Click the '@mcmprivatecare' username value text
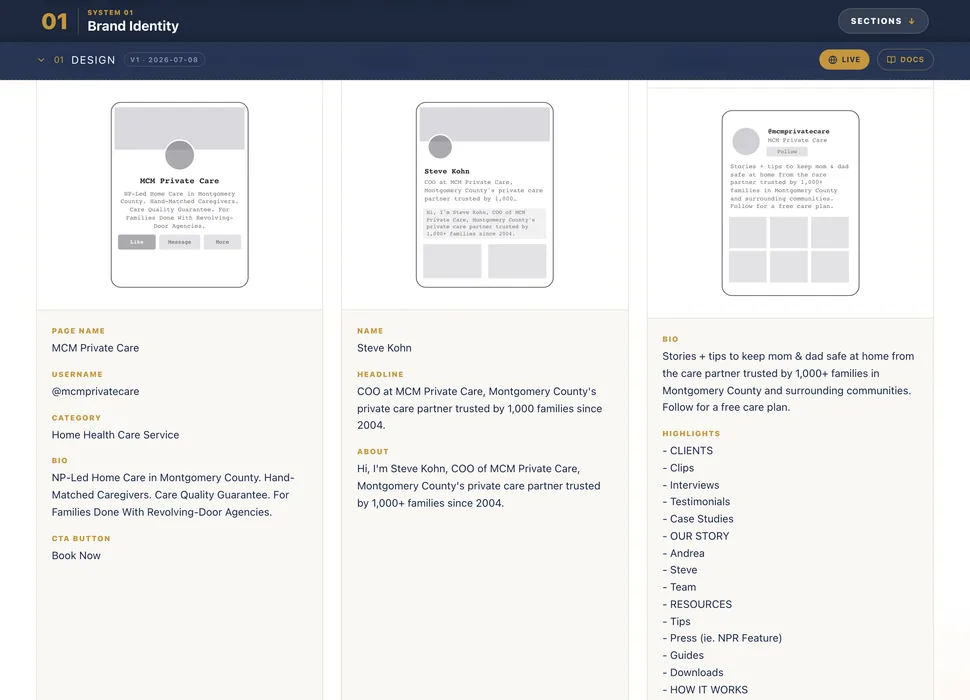Image resolution: width=970 pixels, height=700 pixels. coord(95,391)
